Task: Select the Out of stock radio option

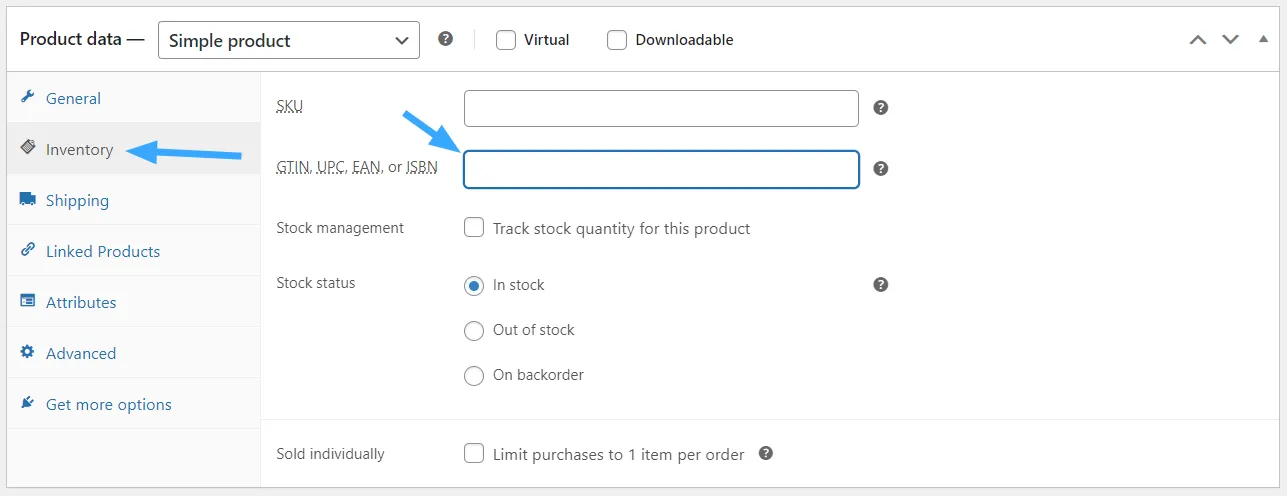Action: pos(474,330)
